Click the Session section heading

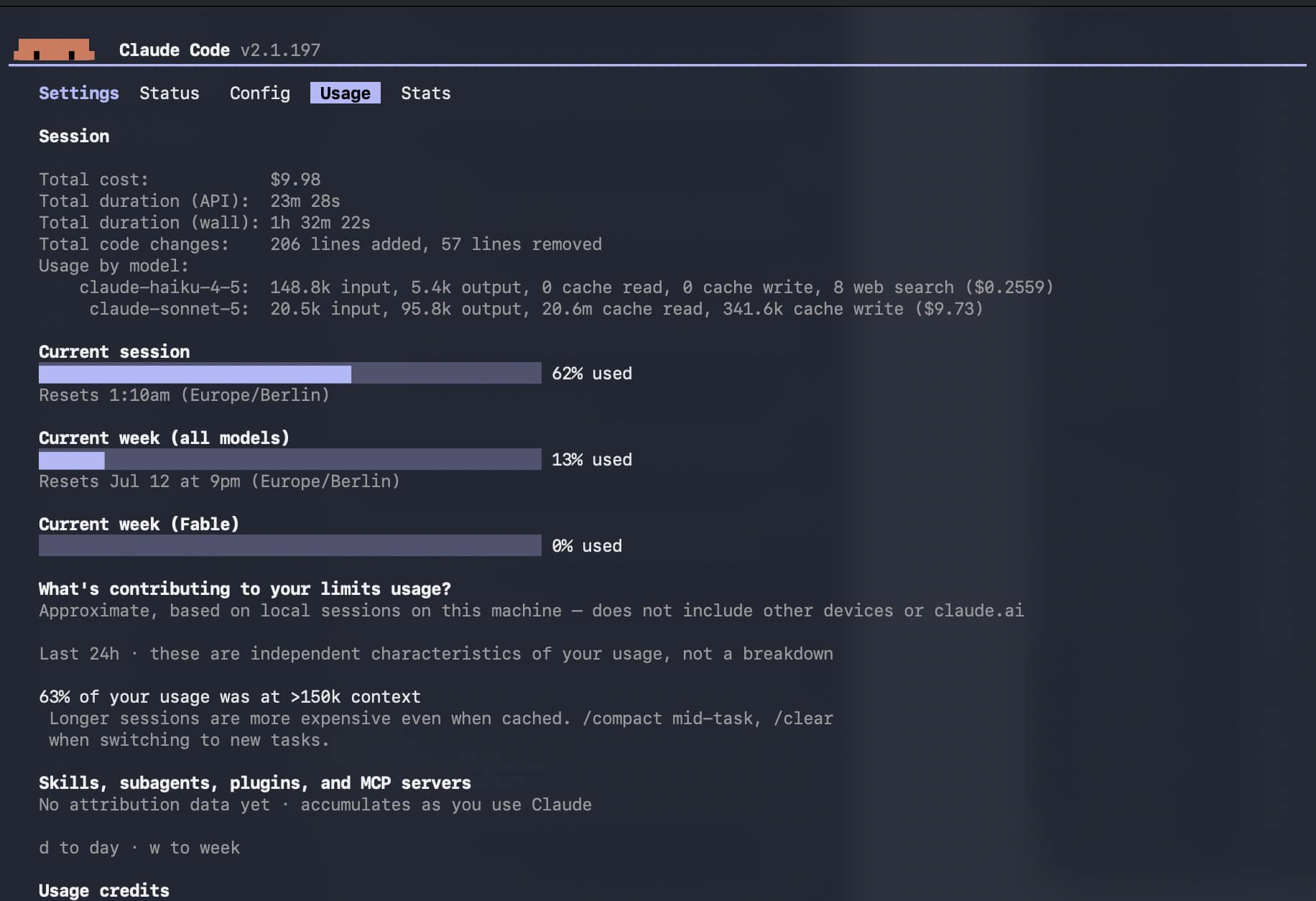(74, 137)
